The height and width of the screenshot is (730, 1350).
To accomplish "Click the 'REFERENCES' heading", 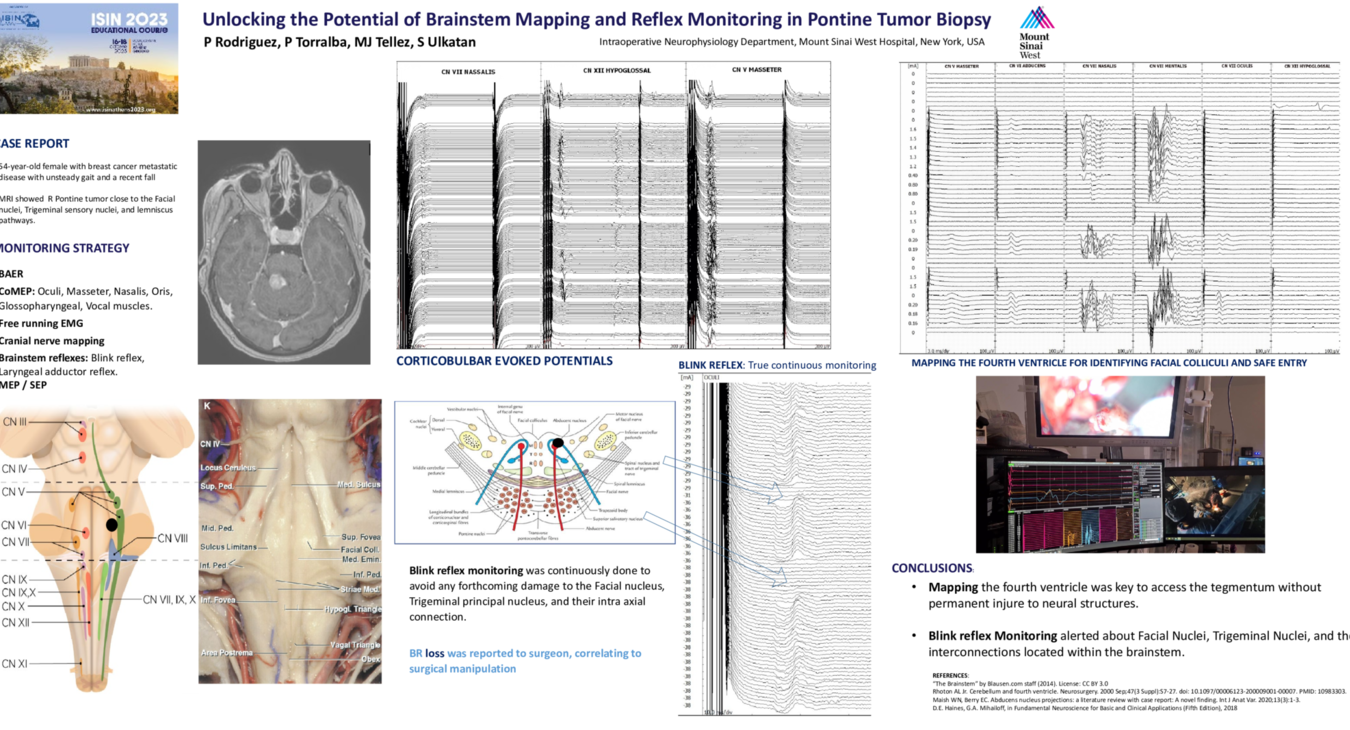I will point(950,676).
